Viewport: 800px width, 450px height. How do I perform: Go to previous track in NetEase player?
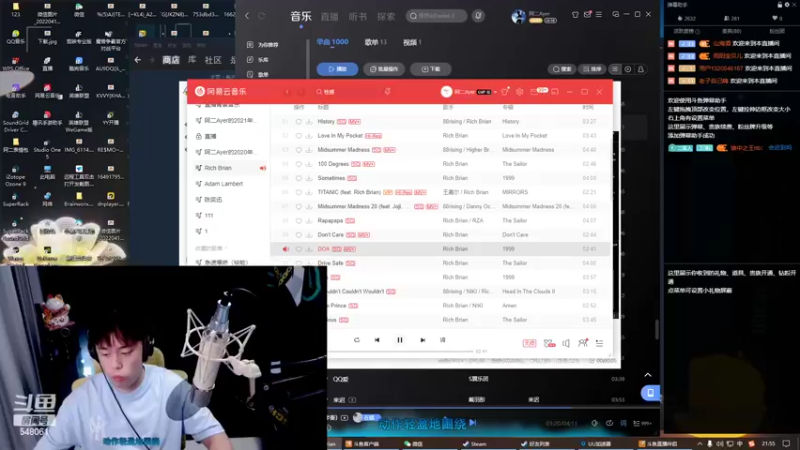[x=377, y=340]
